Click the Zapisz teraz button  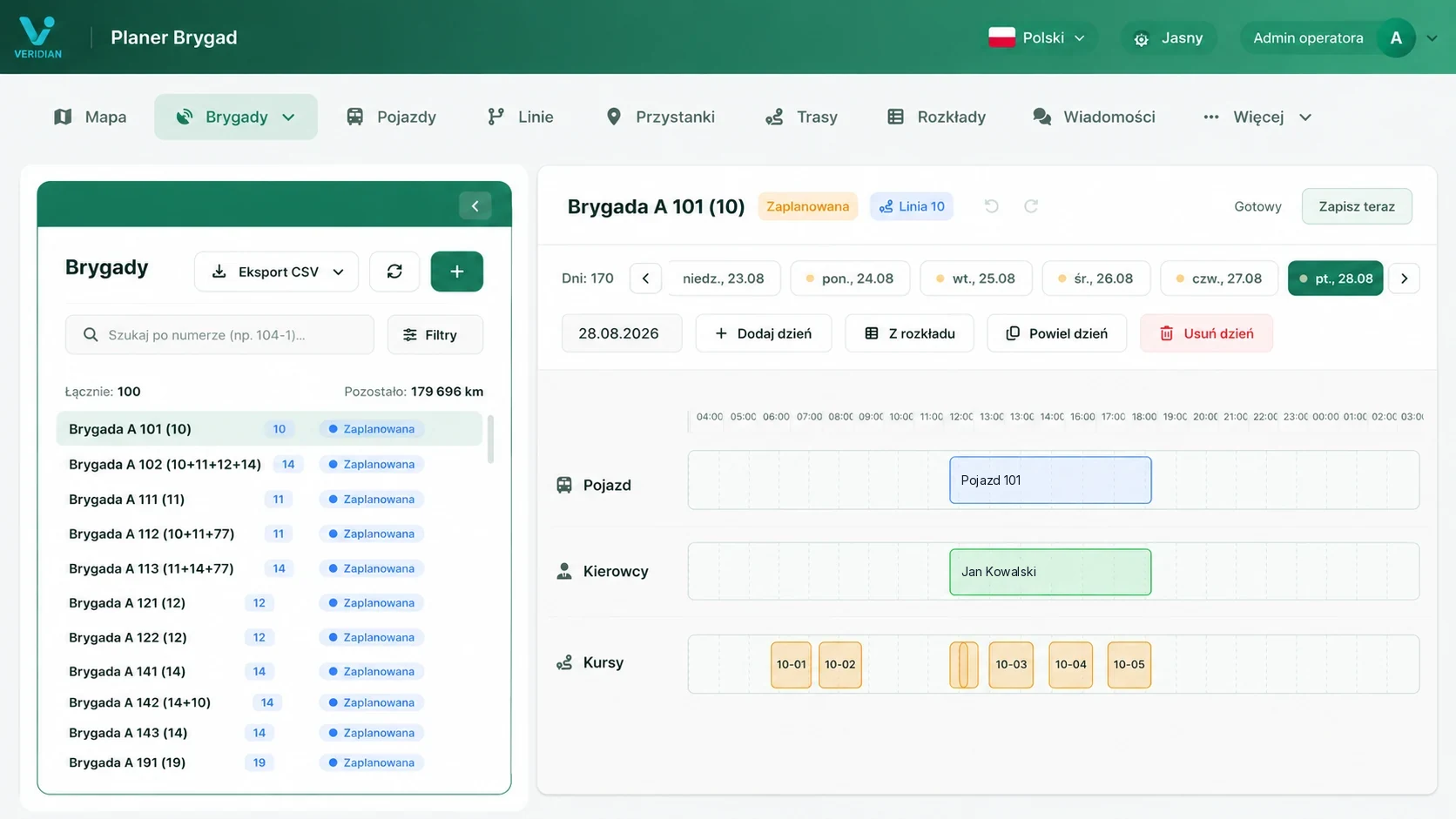(x=1357, y=206)
